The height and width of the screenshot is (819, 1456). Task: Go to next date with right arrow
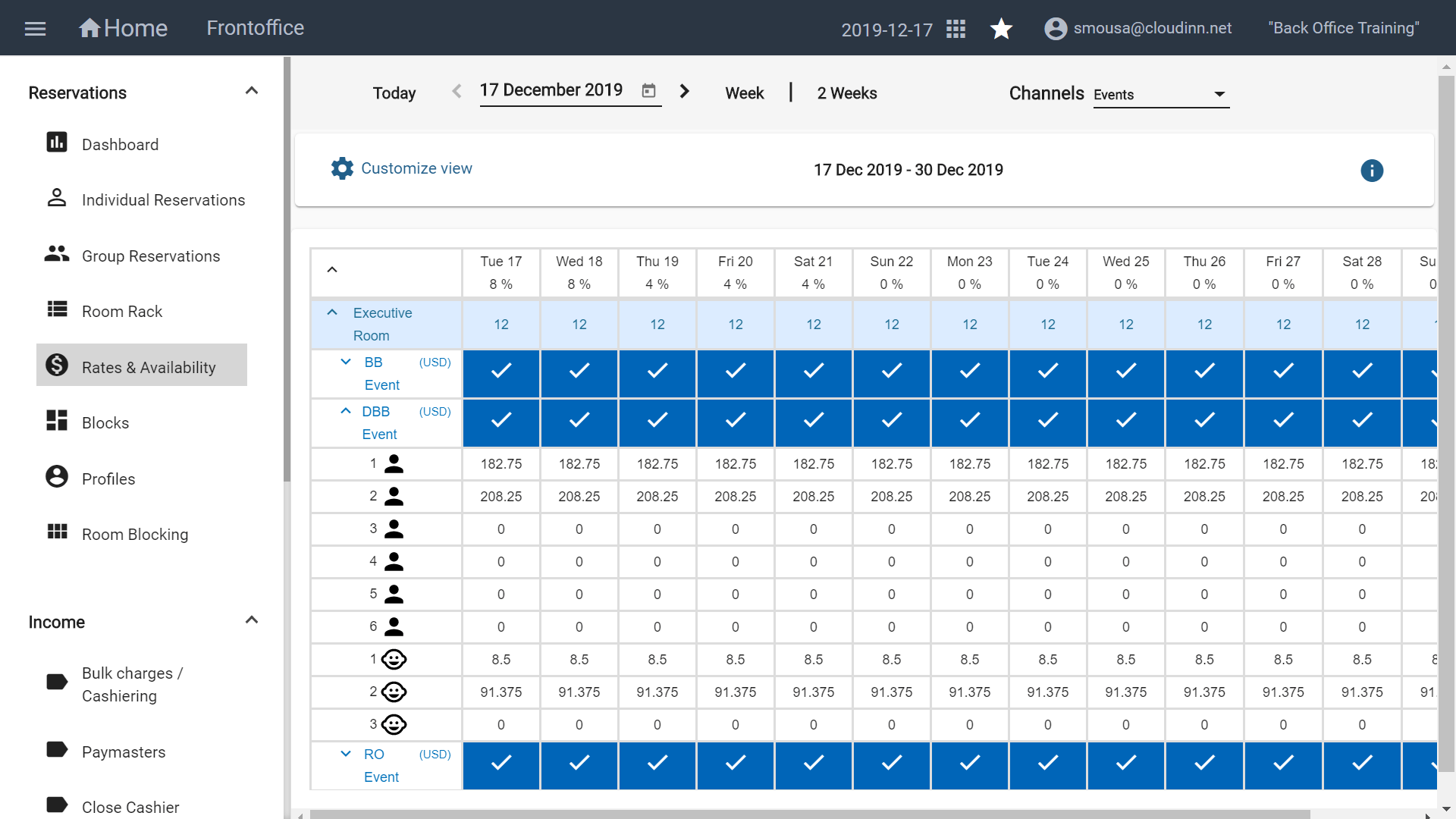click(x=684, y=92)
